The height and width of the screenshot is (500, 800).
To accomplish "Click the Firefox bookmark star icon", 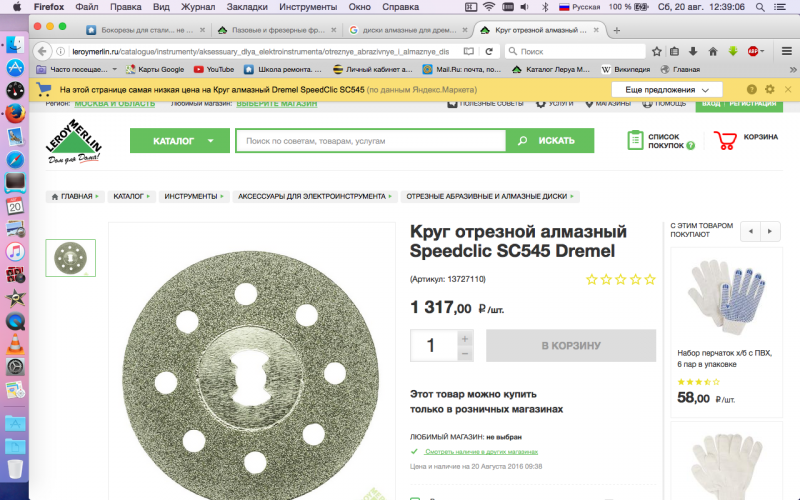I will point(656,51).
